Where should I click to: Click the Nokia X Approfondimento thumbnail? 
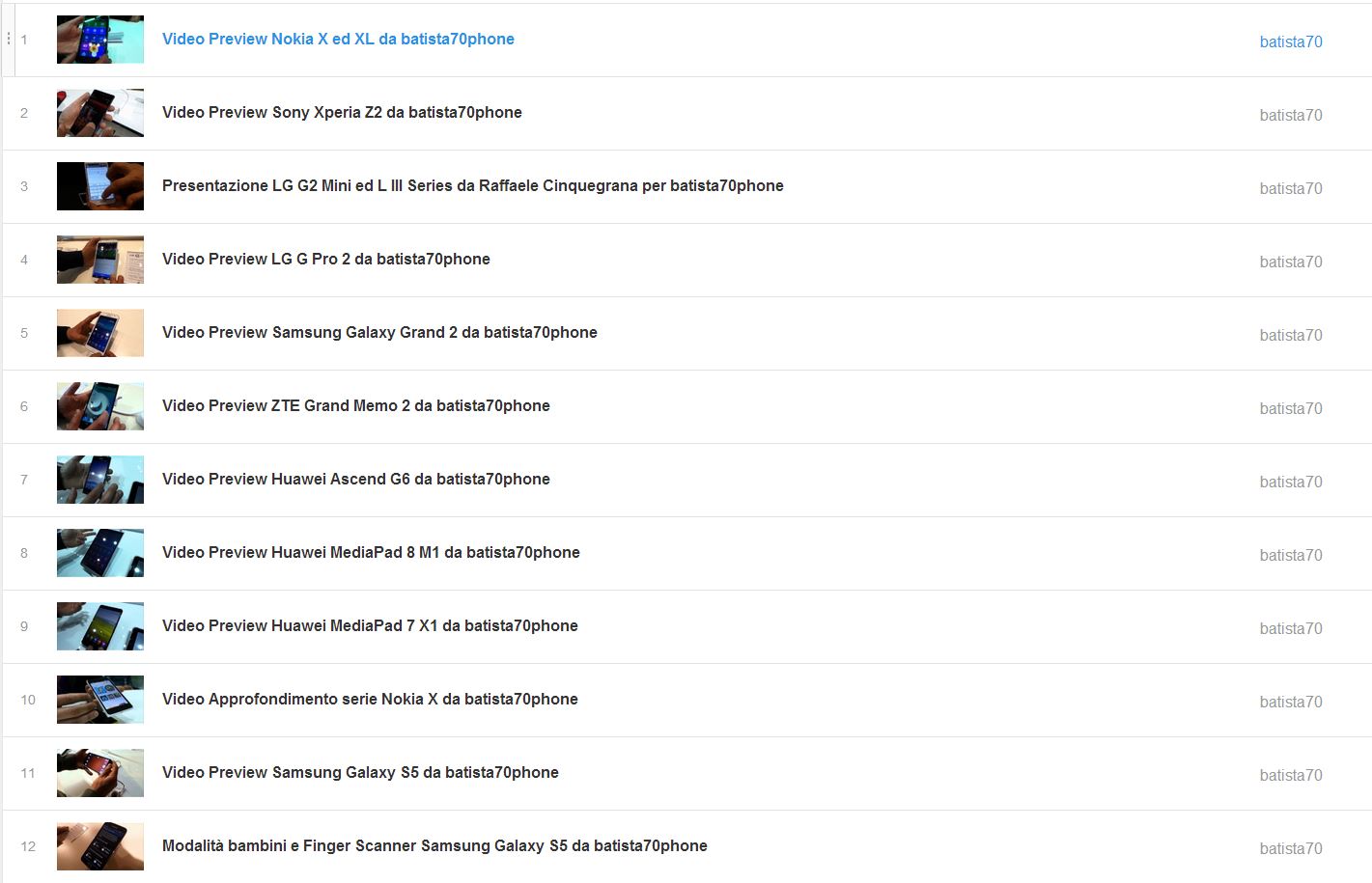coord(100,700)
